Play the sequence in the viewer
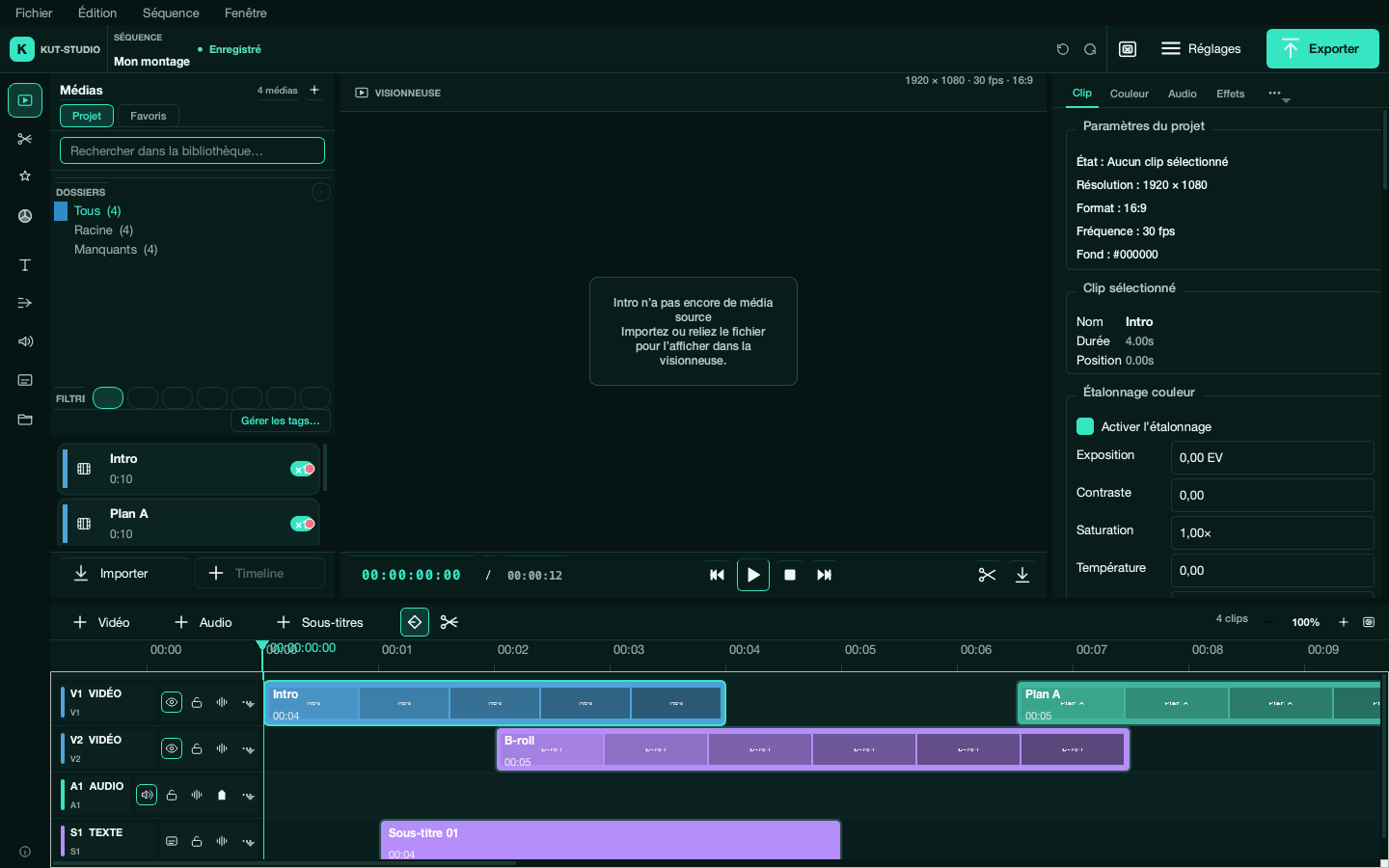This screenshot has width=1389, height=868. click(x=753, y=575)
